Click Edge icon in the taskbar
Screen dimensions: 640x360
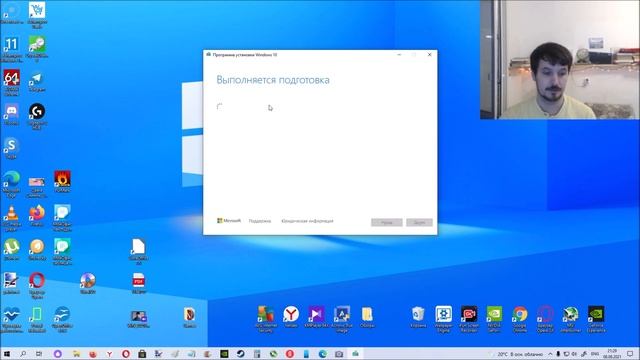coord(322,354)
